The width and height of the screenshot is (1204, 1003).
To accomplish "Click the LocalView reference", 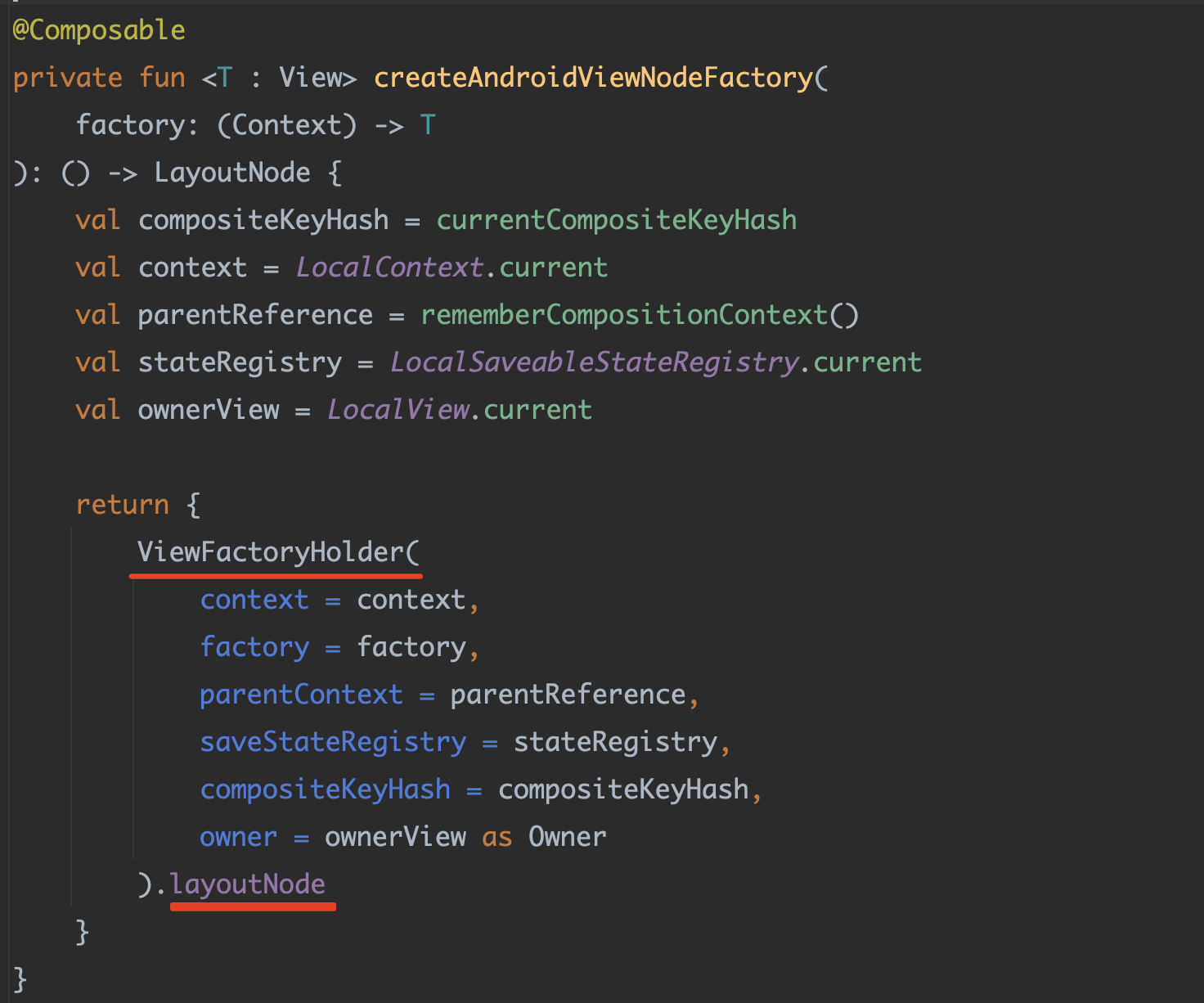I will (398, 410).
